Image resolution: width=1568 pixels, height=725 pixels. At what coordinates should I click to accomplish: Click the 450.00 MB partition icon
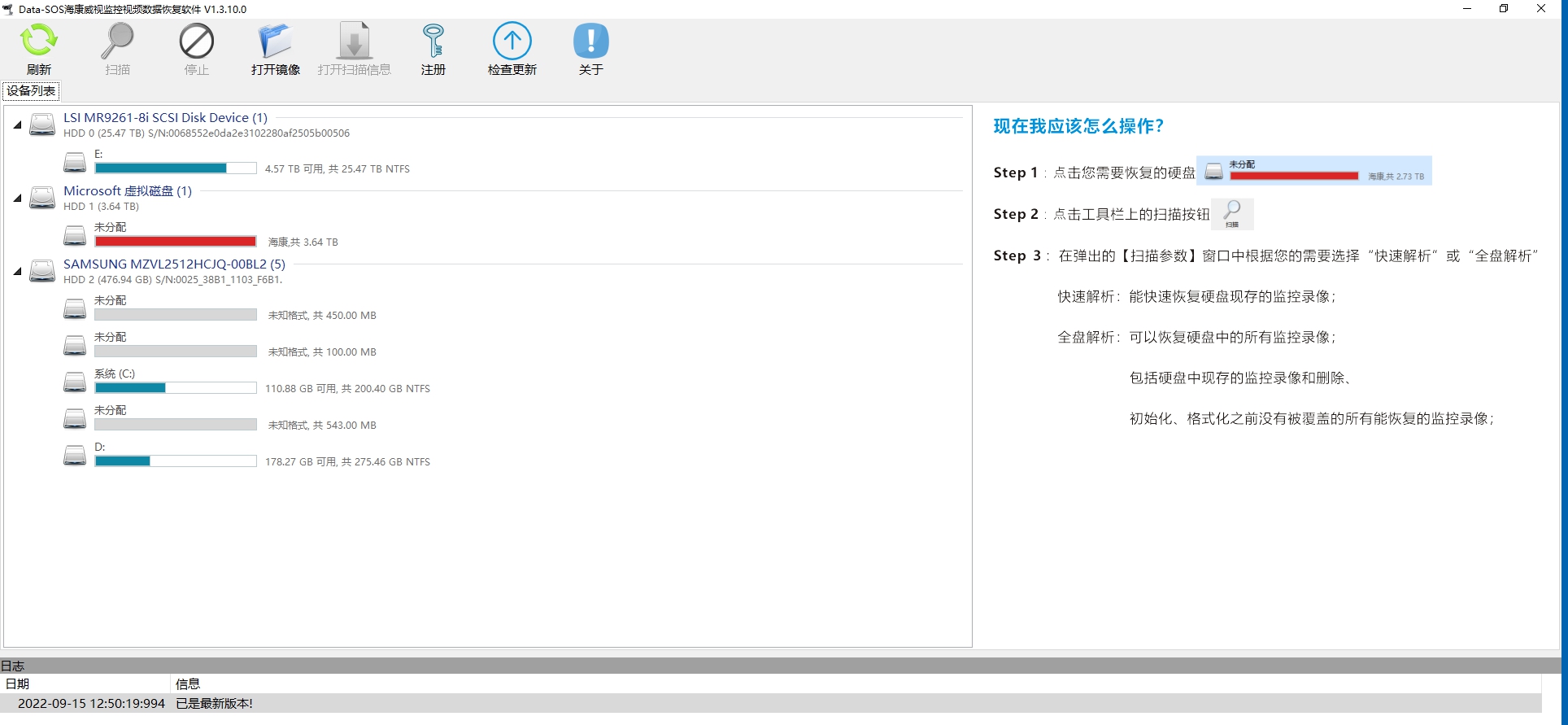tap(75, 309)
